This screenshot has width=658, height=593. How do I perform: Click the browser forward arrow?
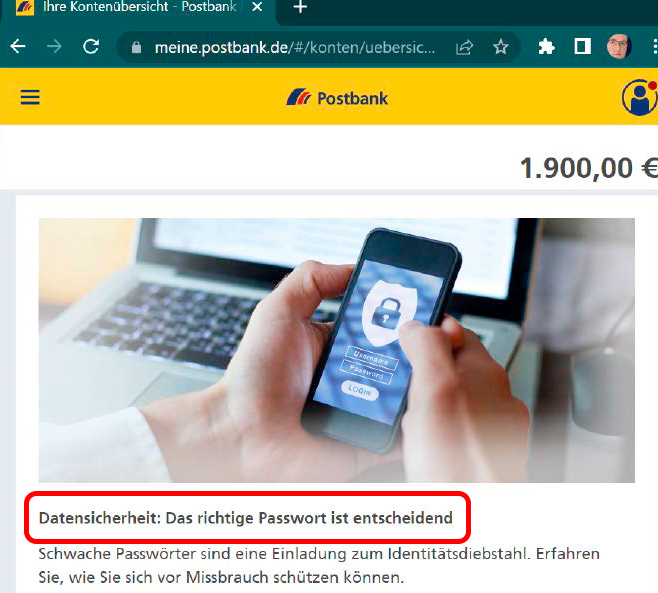click(x=54, y=46)
